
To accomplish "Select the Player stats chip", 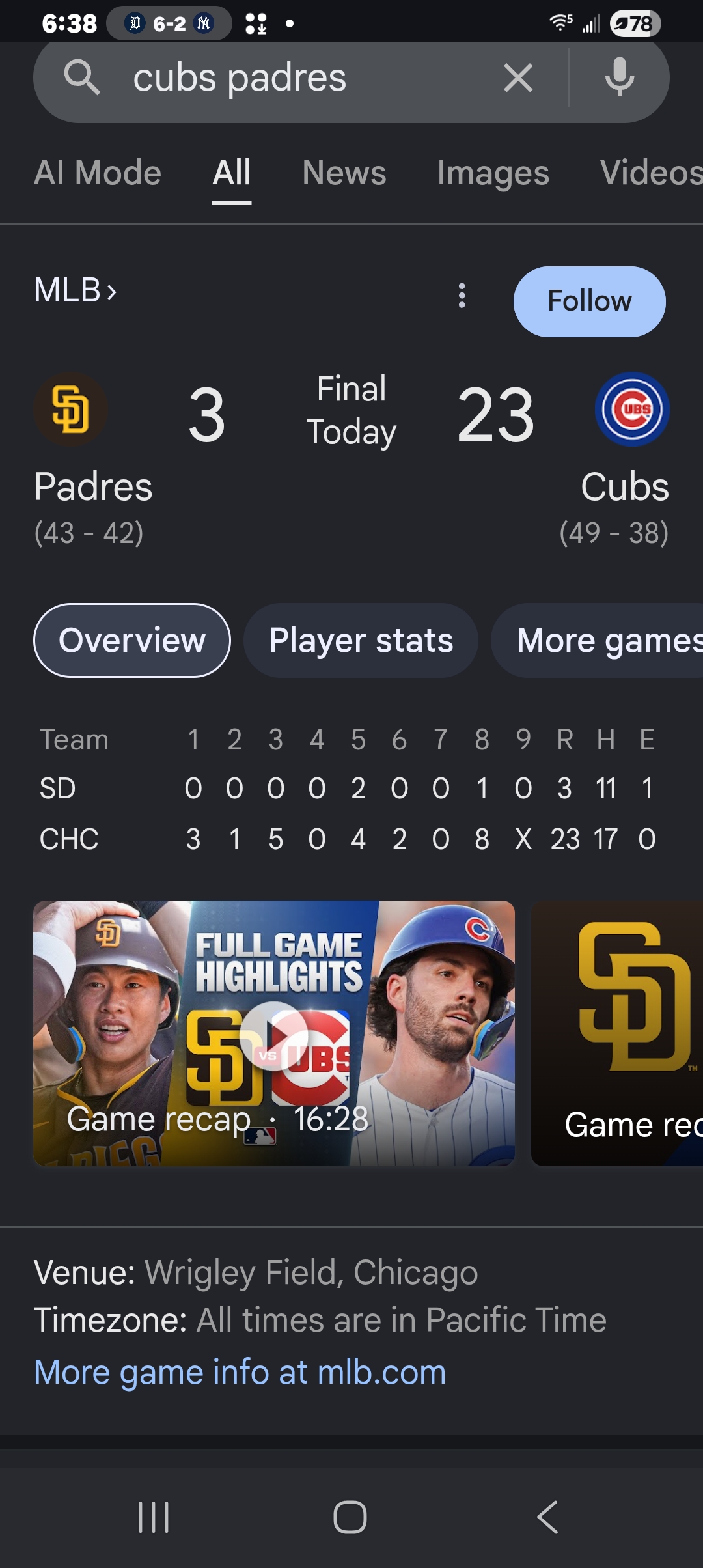I will [x=361, y=641].
